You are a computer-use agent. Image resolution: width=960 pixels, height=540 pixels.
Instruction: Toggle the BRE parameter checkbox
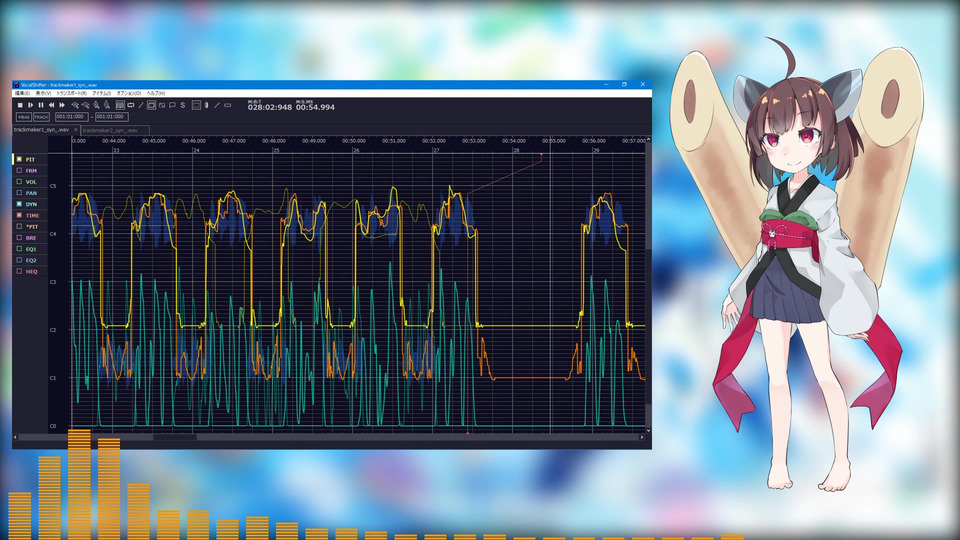(19, 238)
